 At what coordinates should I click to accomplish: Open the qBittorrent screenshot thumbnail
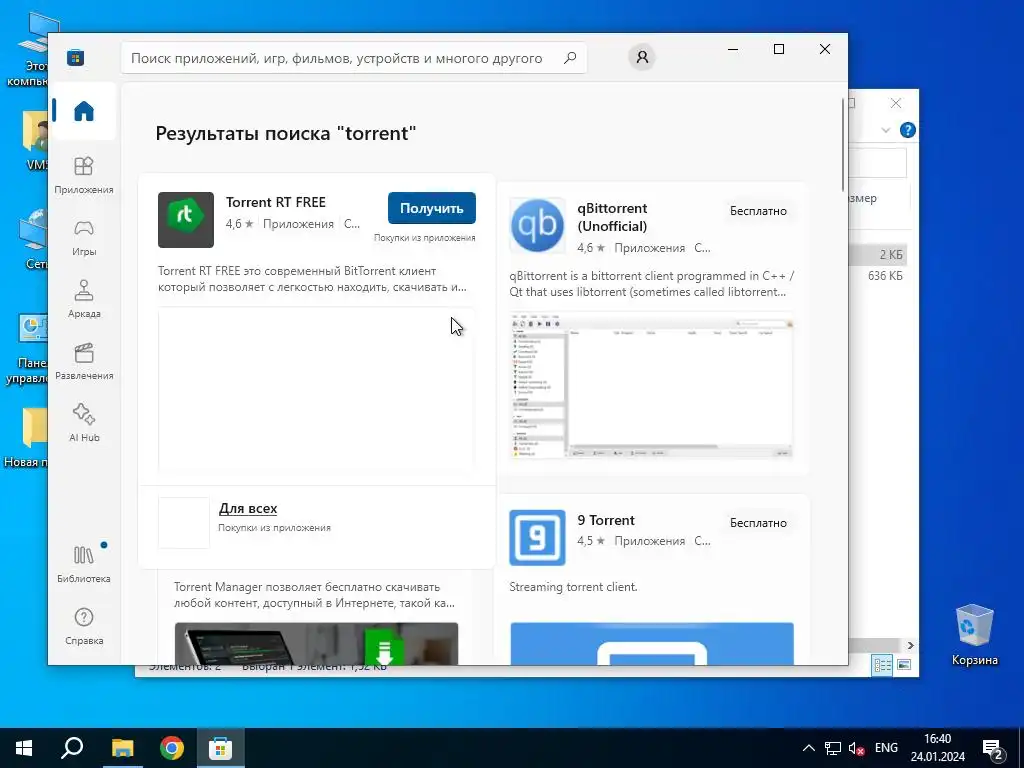tap(651, 387)
